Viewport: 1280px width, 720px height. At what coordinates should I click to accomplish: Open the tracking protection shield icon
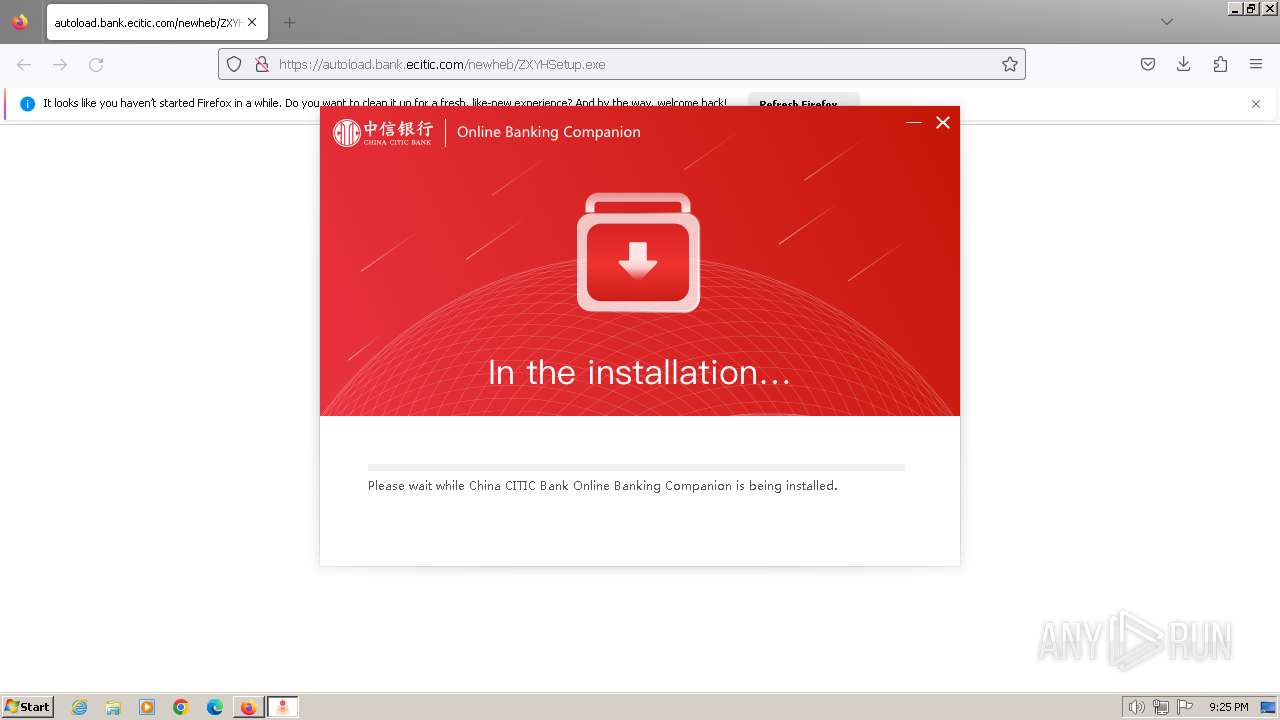pos(234,64)
